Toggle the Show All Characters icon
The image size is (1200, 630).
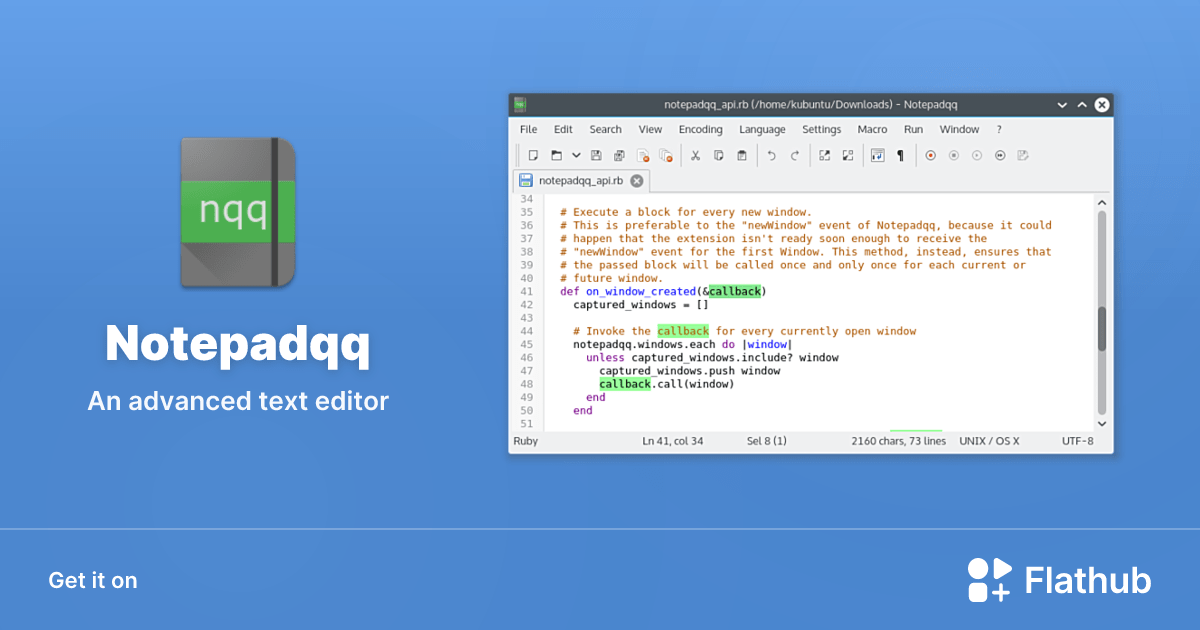pos(876,155)
